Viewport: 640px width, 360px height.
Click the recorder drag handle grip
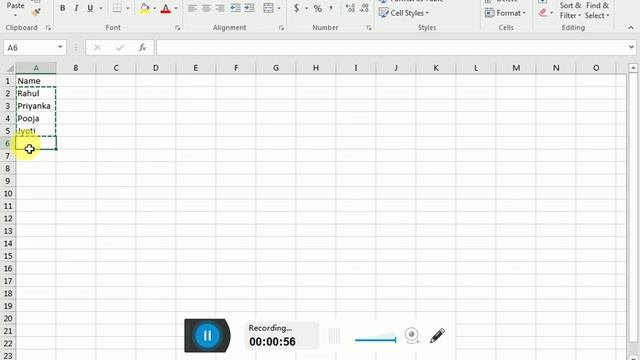coord(334,336)
